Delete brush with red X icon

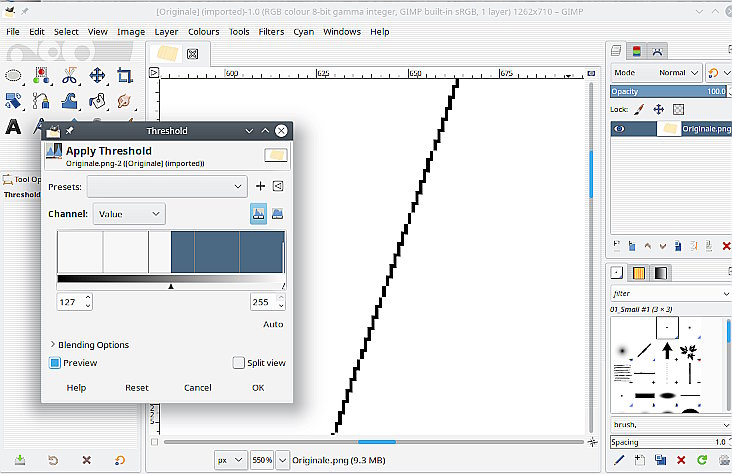point(681,460)
